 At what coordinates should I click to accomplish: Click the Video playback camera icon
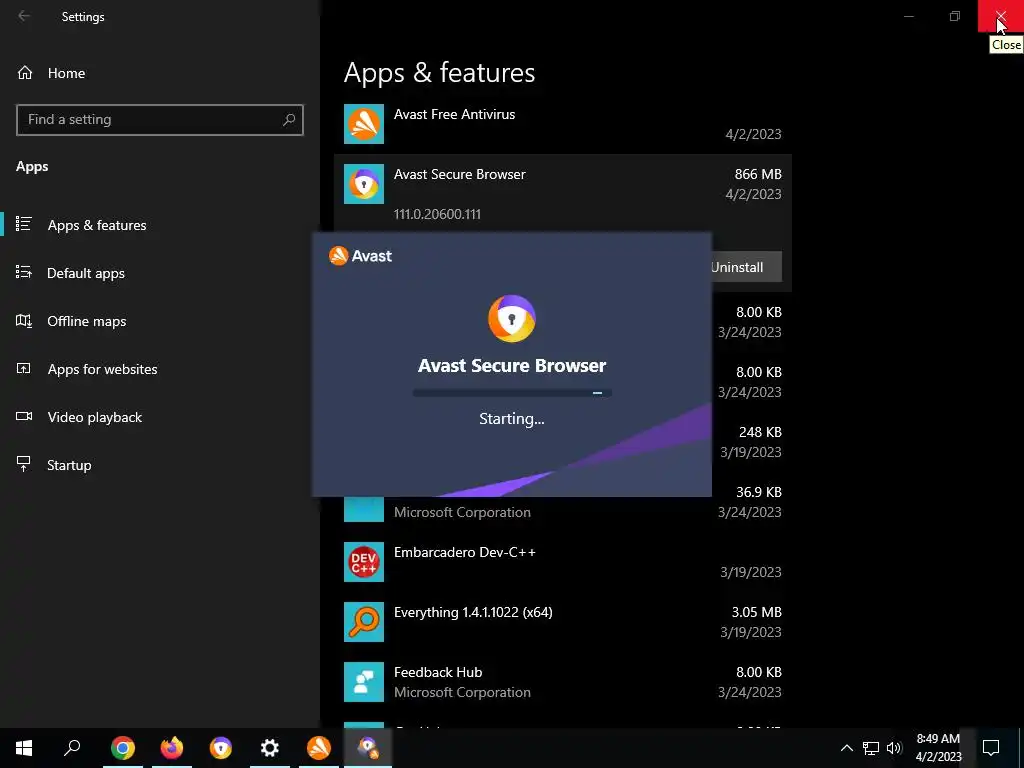pyautogui.click(x=24, y=416)
